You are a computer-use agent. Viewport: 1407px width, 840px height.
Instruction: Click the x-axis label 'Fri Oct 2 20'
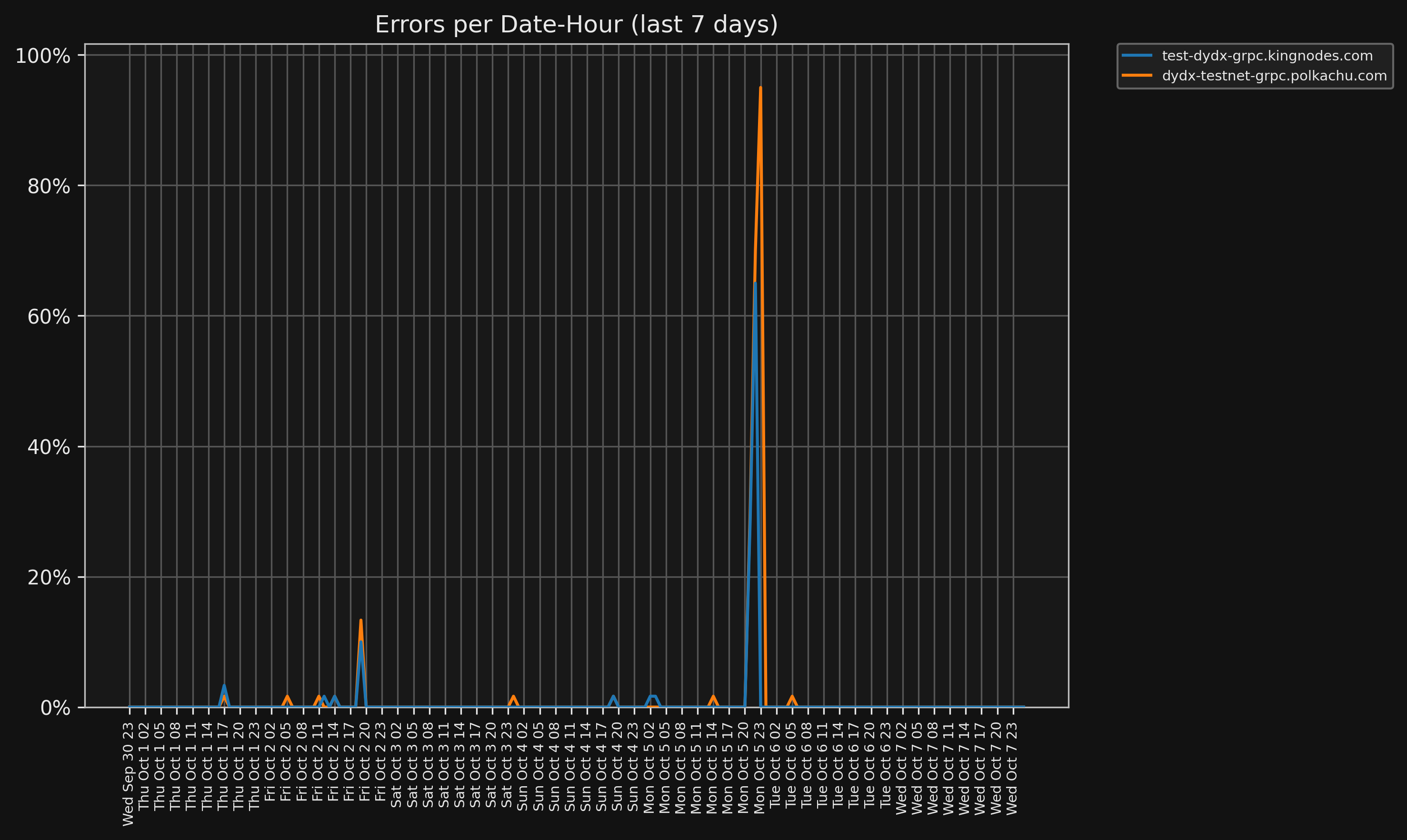[366, 761]
